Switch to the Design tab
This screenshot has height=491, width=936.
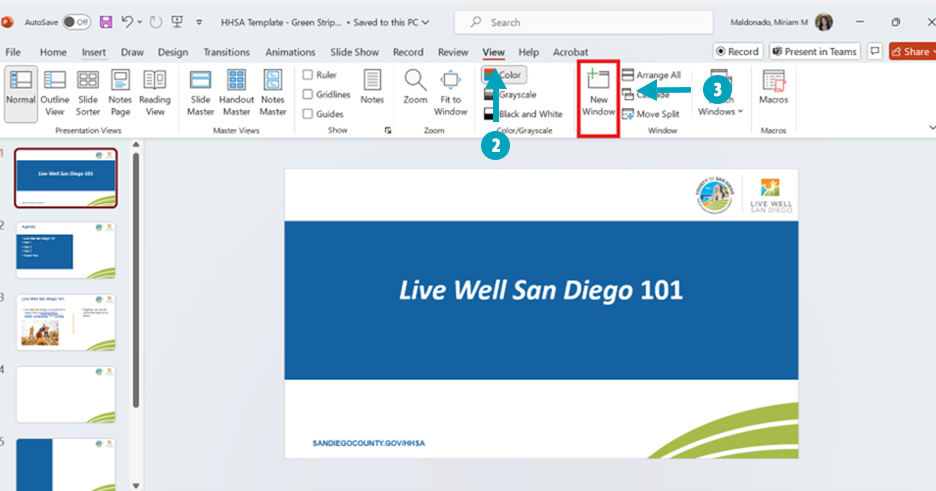173,52
